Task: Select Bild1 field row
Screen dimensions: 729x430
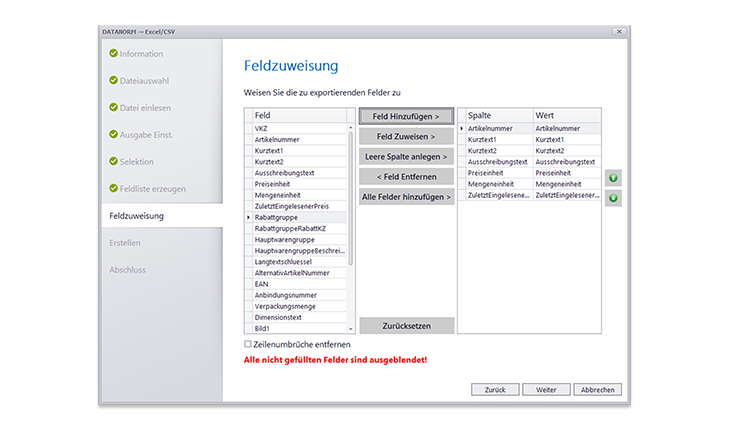Action: click(299, 328)
